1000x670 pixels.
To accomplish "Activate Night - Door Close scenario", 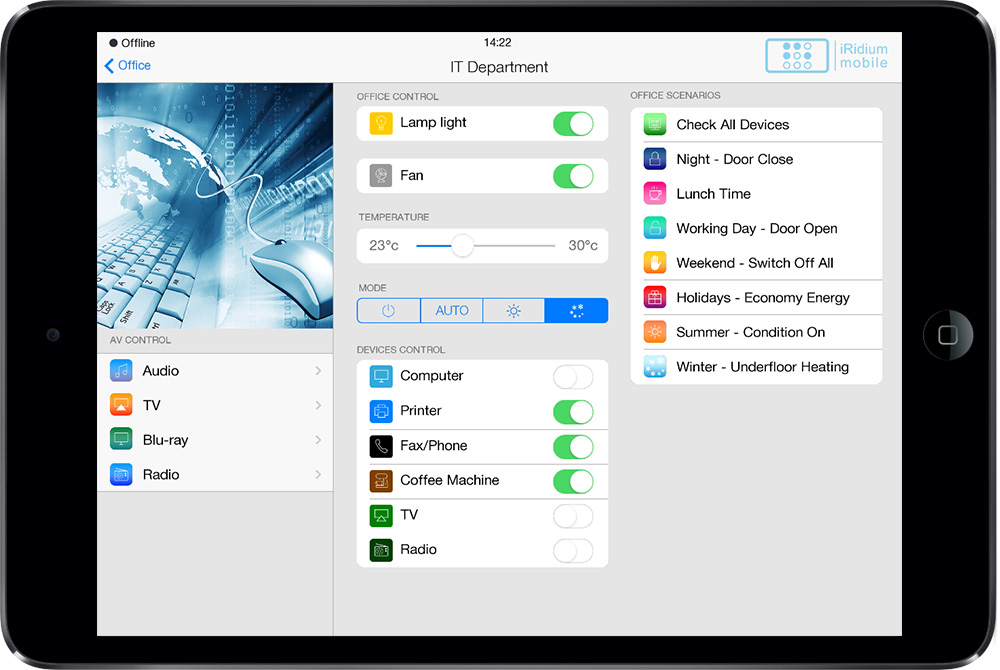I will coord(756,159).
